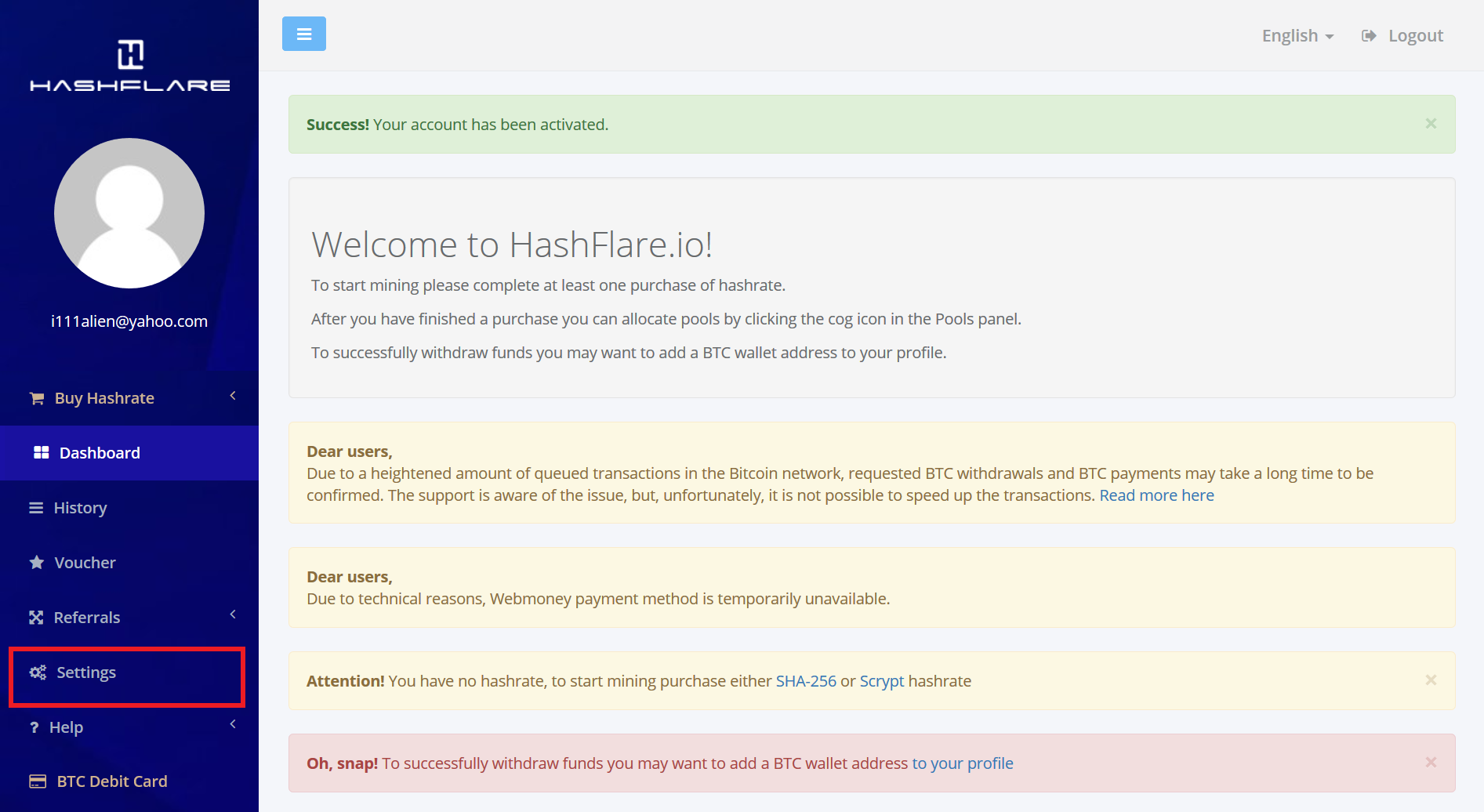1484x812 pixels.
Task: Close the Oh snap wallet alert
Action: pyautogui.click(x=1431, y=763)
